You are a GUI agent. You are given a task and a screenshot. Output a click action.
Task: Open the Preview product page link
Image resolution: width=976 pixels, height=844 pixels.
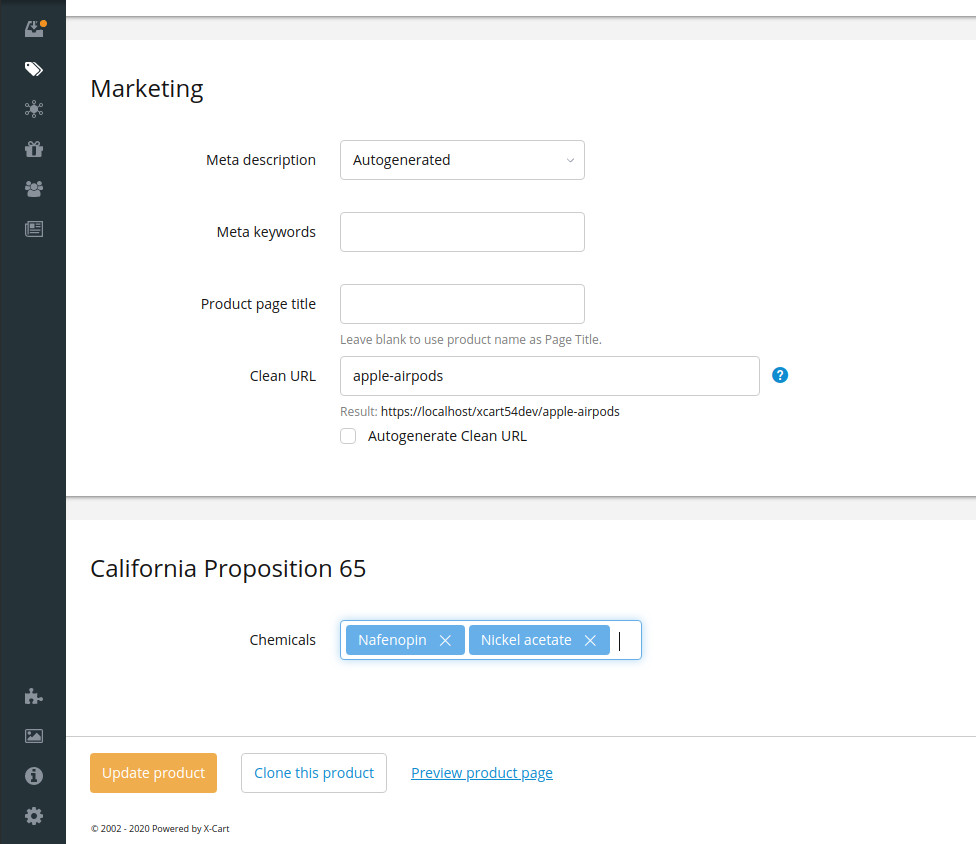(481, 773)
